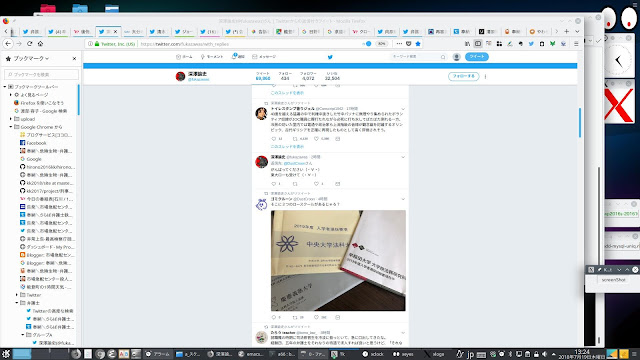
Task: Toggle bookmark star for this page
Action: coord(418,44)
